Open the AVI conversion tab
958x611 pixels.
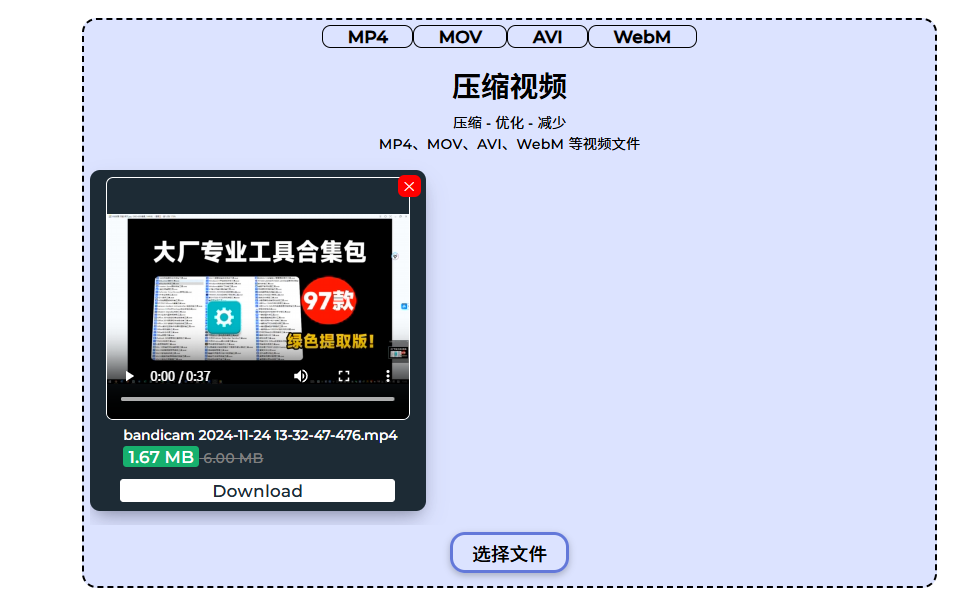pyautogui.click(x=547, y=36)
